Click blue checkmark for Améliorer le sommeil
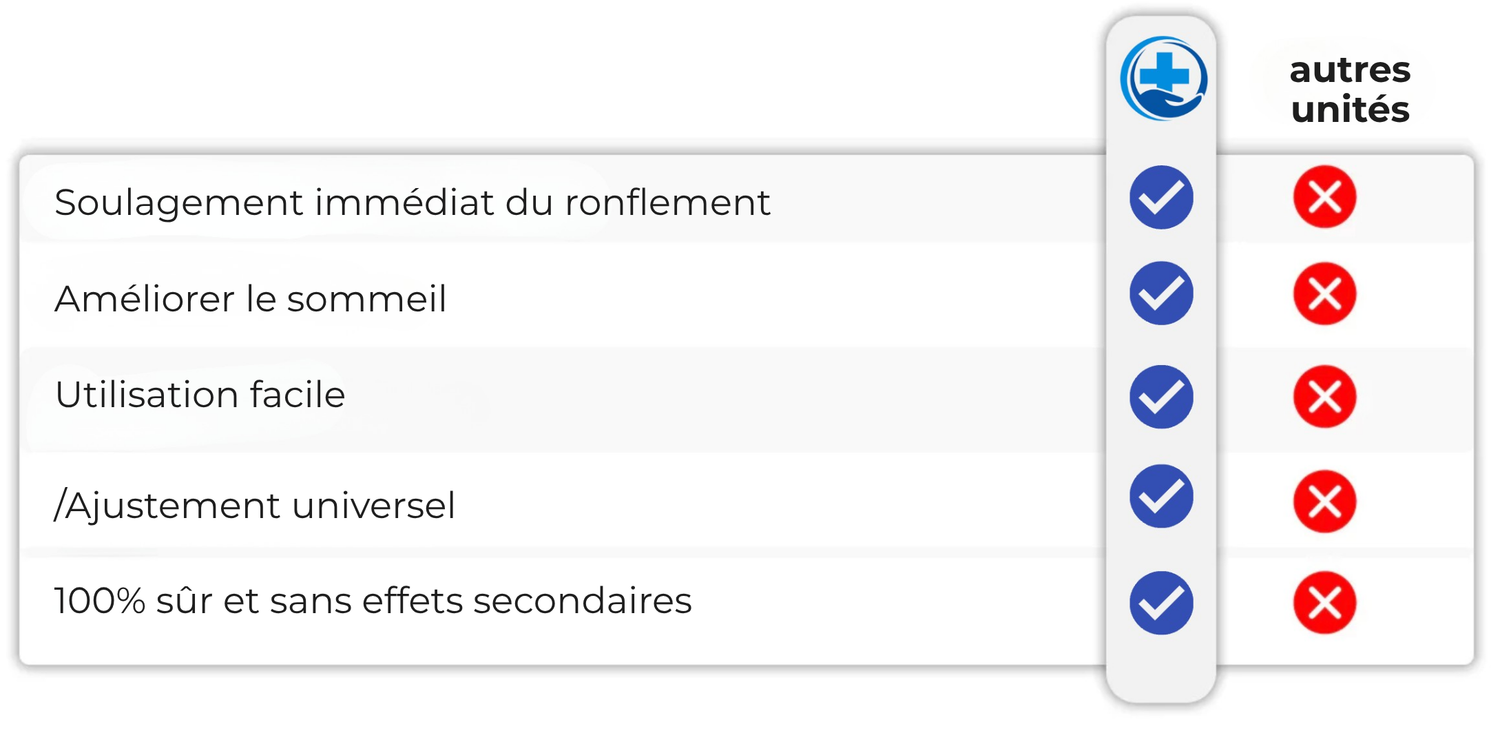The image size is (1500, 733). (1161, 293)
